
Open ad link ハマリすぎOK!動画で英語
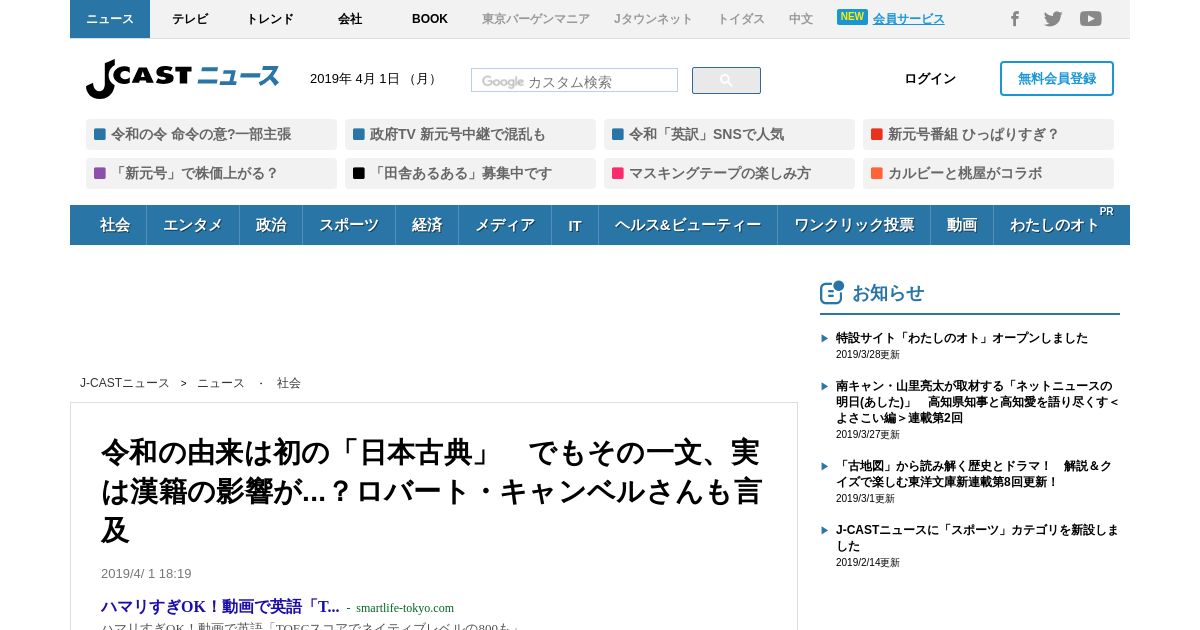(x=220, y=607)
